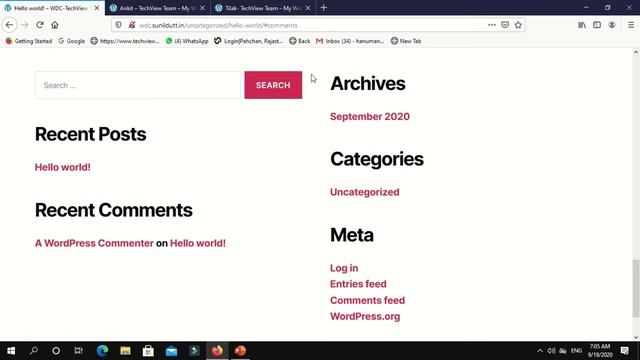Image resolution: width=640 pixels, height=360 pixels.
Task: Switch to Firefox in the taskbar
Action: [x=217, y=351]
